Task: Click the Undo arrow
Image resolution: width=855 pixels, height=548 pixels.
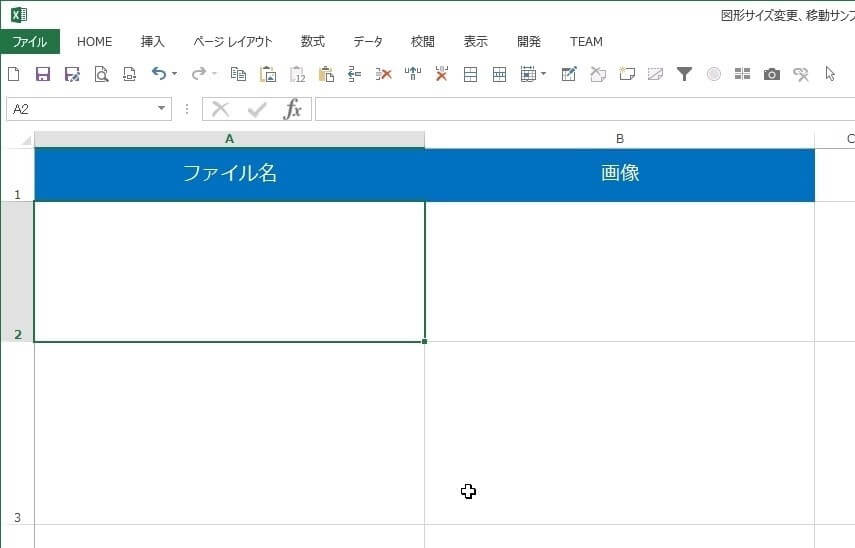Action: (158, 74)
